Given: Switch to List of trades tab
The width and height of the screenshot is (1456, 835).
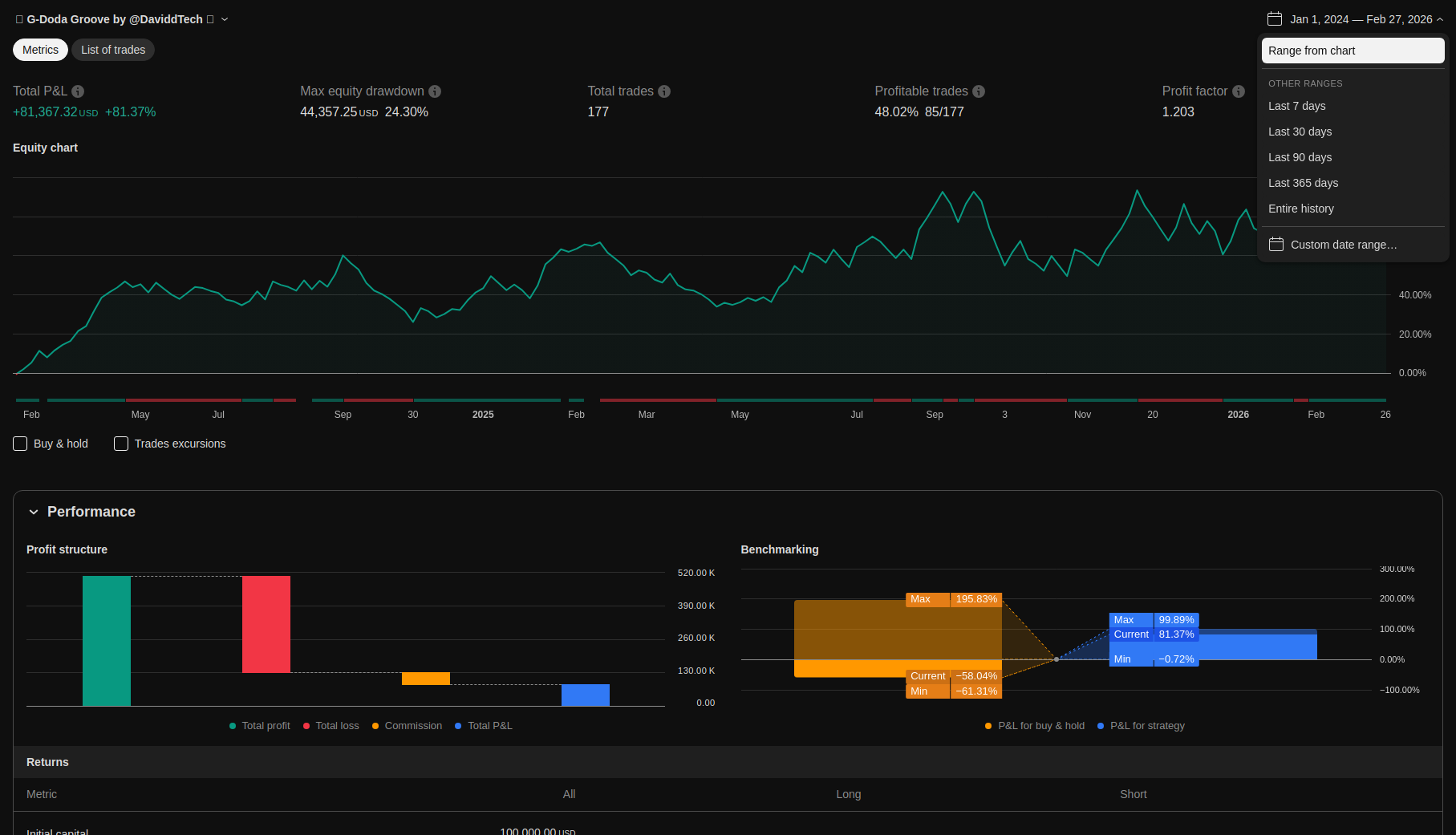Looking at the screenshot, I should (113, 50).
